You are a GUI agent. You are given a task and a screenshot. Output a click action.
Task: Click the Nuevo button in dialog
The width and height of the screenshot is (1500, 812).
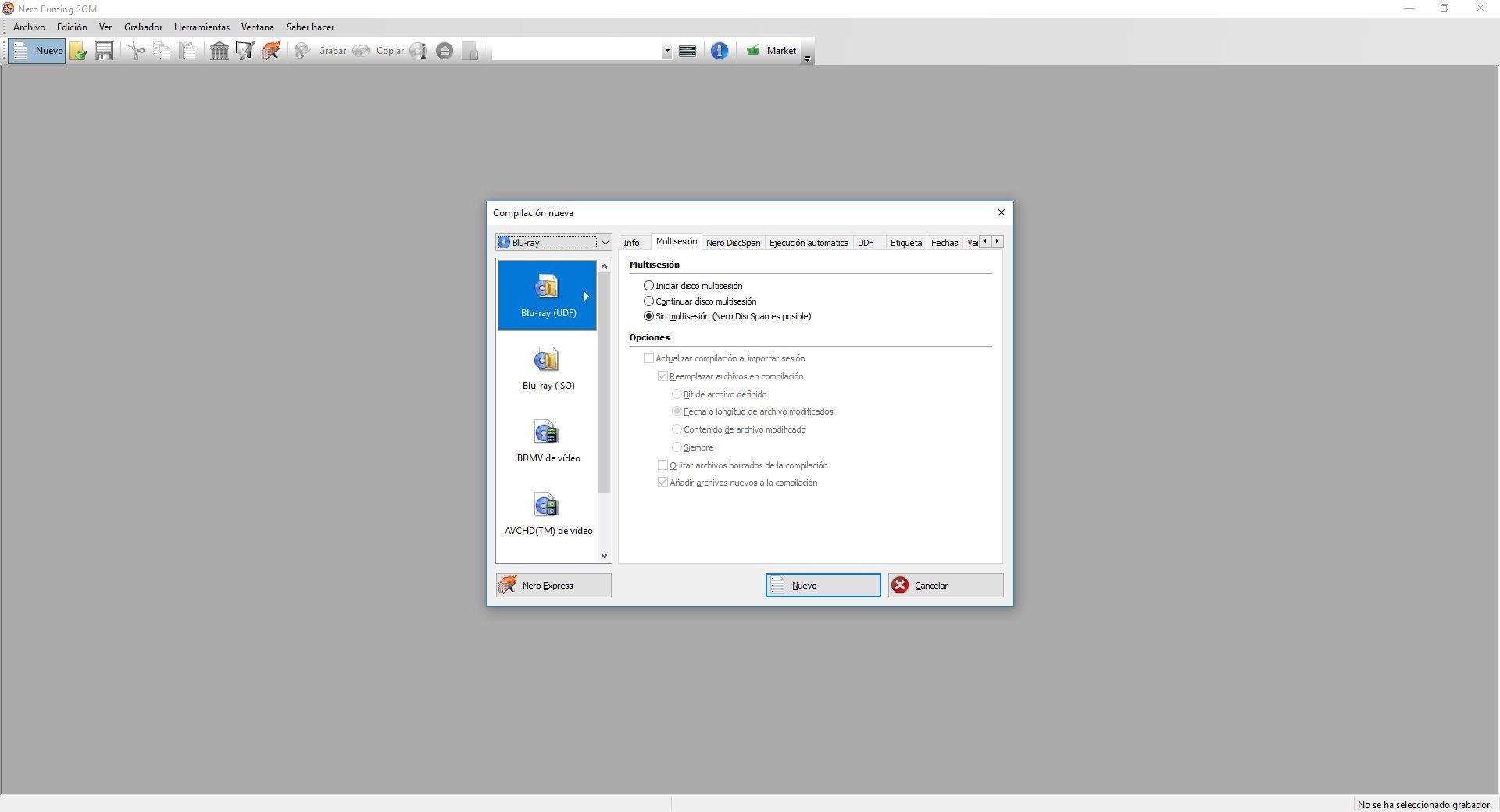pyautogui.click(x=823, y=586)
